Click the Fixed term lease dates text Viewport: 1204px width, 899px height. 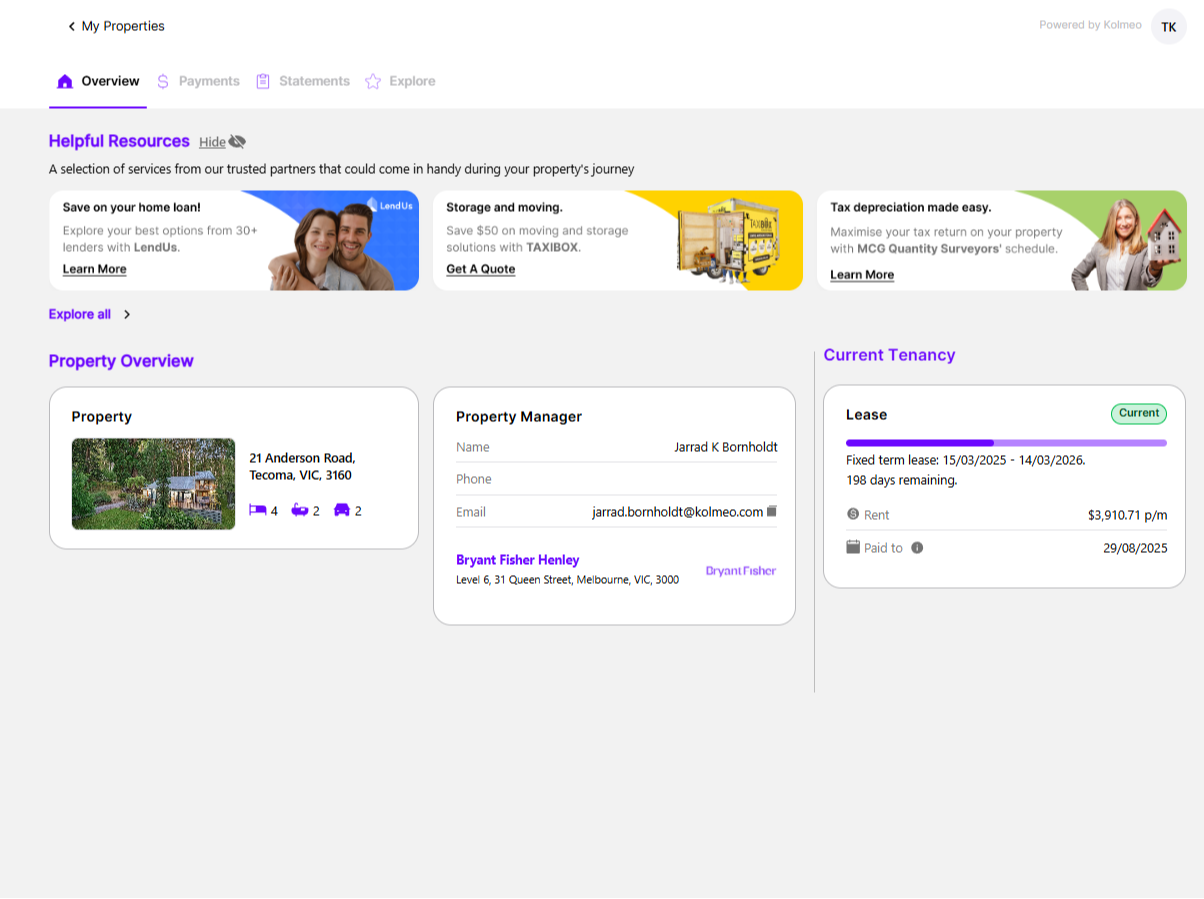pyautogui.click(x=966, y=461)
